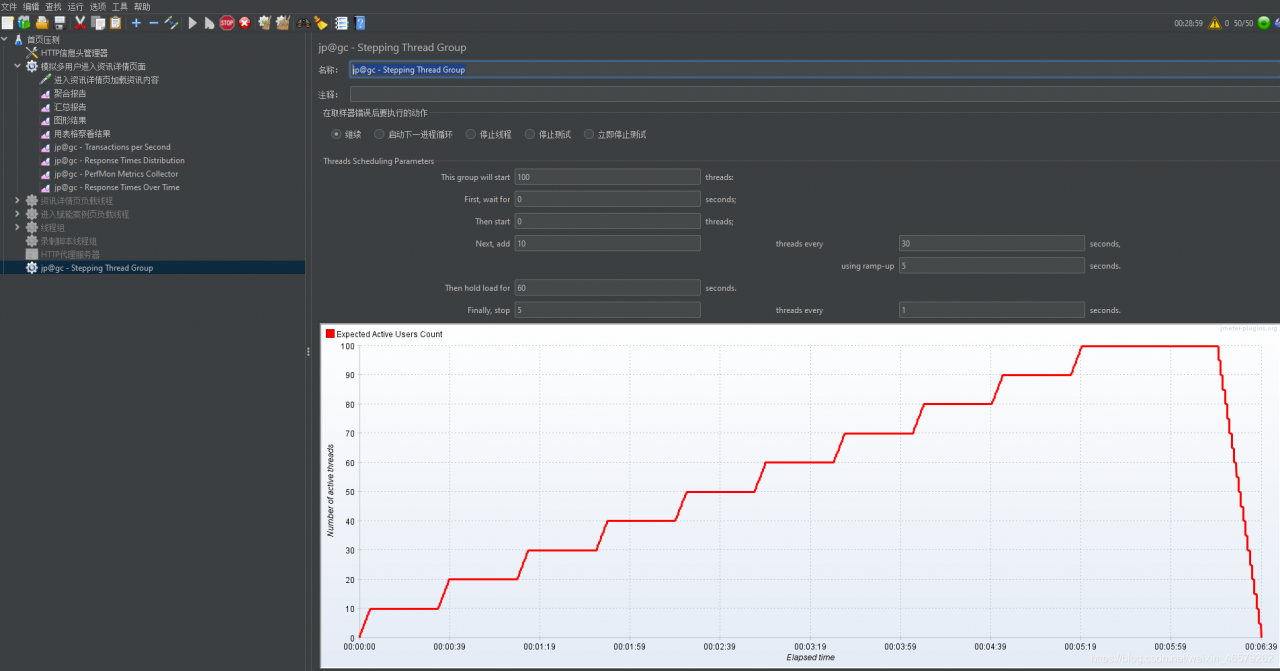Click the Then hold load for field
This screenshot has width=1280, height=671.
click(607, 288)
